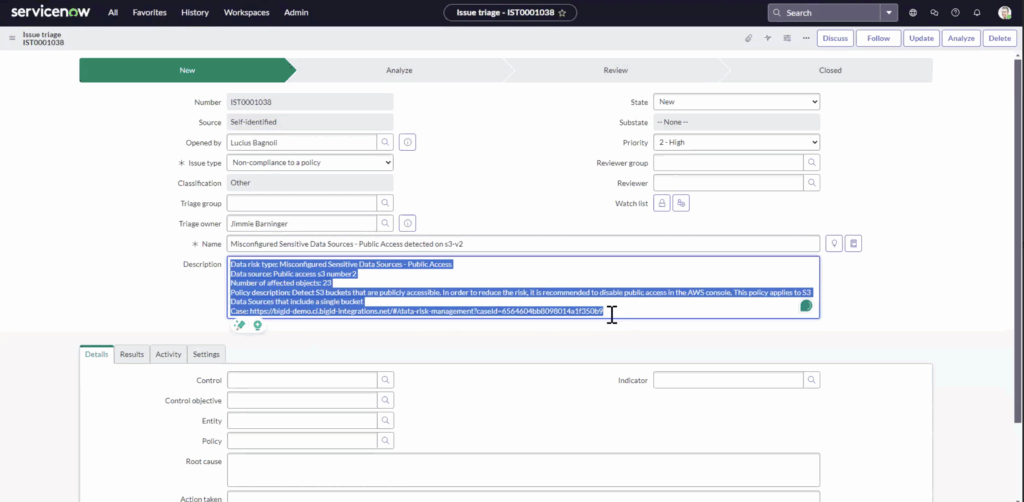Open the State dropdown

coord(737,102)
